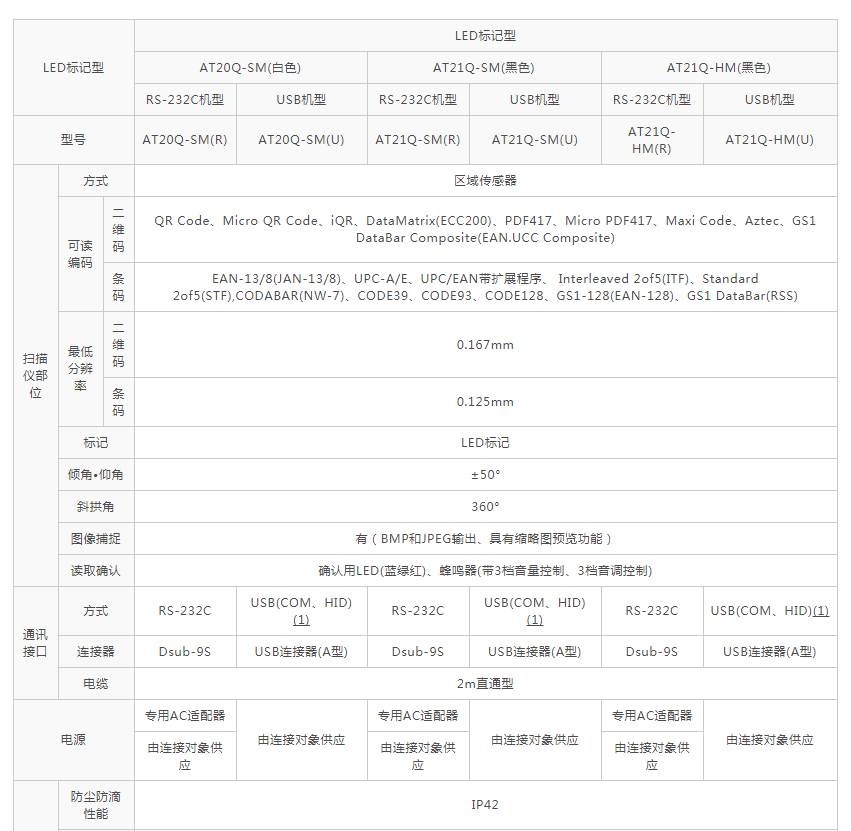Click the 360° skew angle value
Screen dimensions: 851x831
coord(485,506)
